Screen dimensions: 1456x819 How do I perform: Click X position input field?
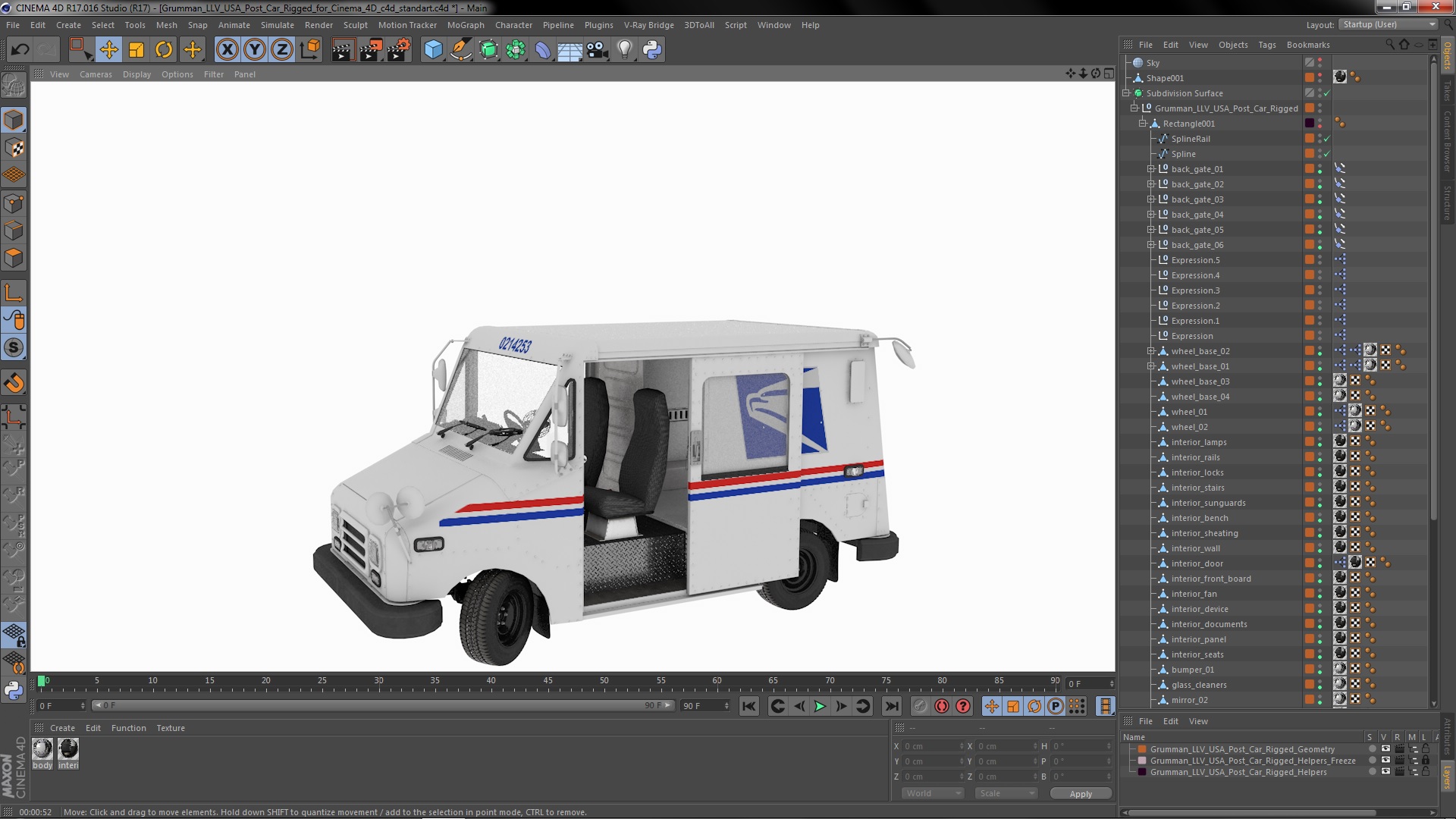(933, 746)
